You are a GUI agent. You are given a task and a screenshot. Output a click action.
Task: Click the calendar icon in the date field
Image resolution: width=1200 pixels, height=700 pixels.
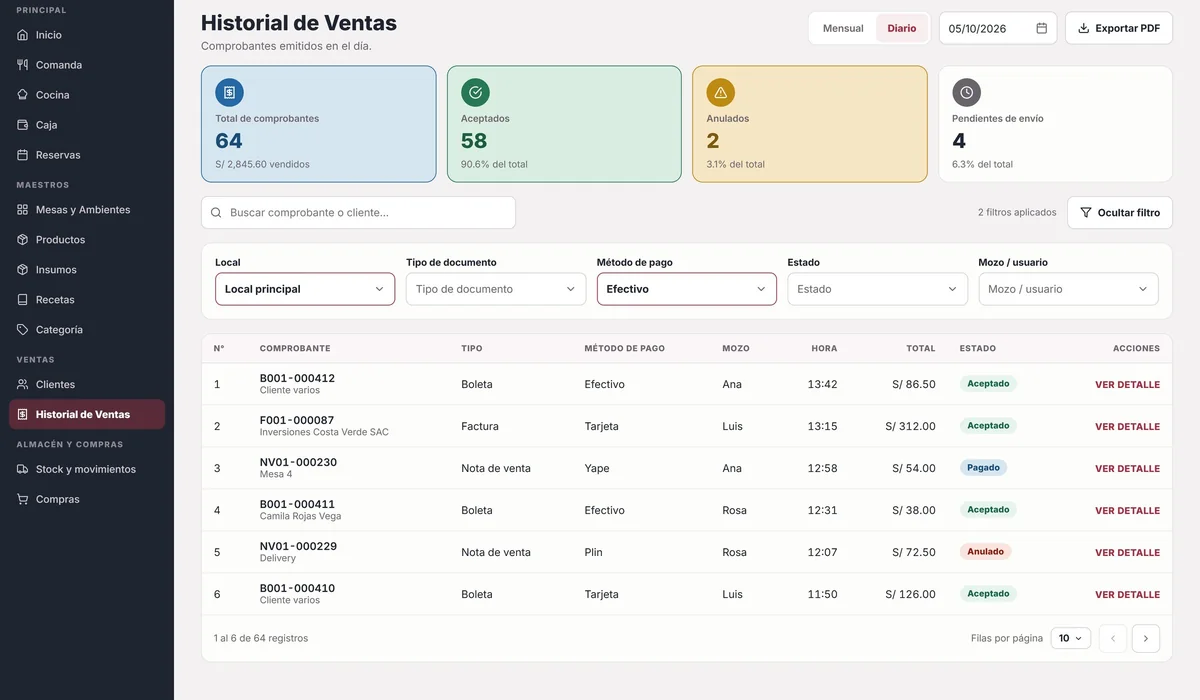1041,28
